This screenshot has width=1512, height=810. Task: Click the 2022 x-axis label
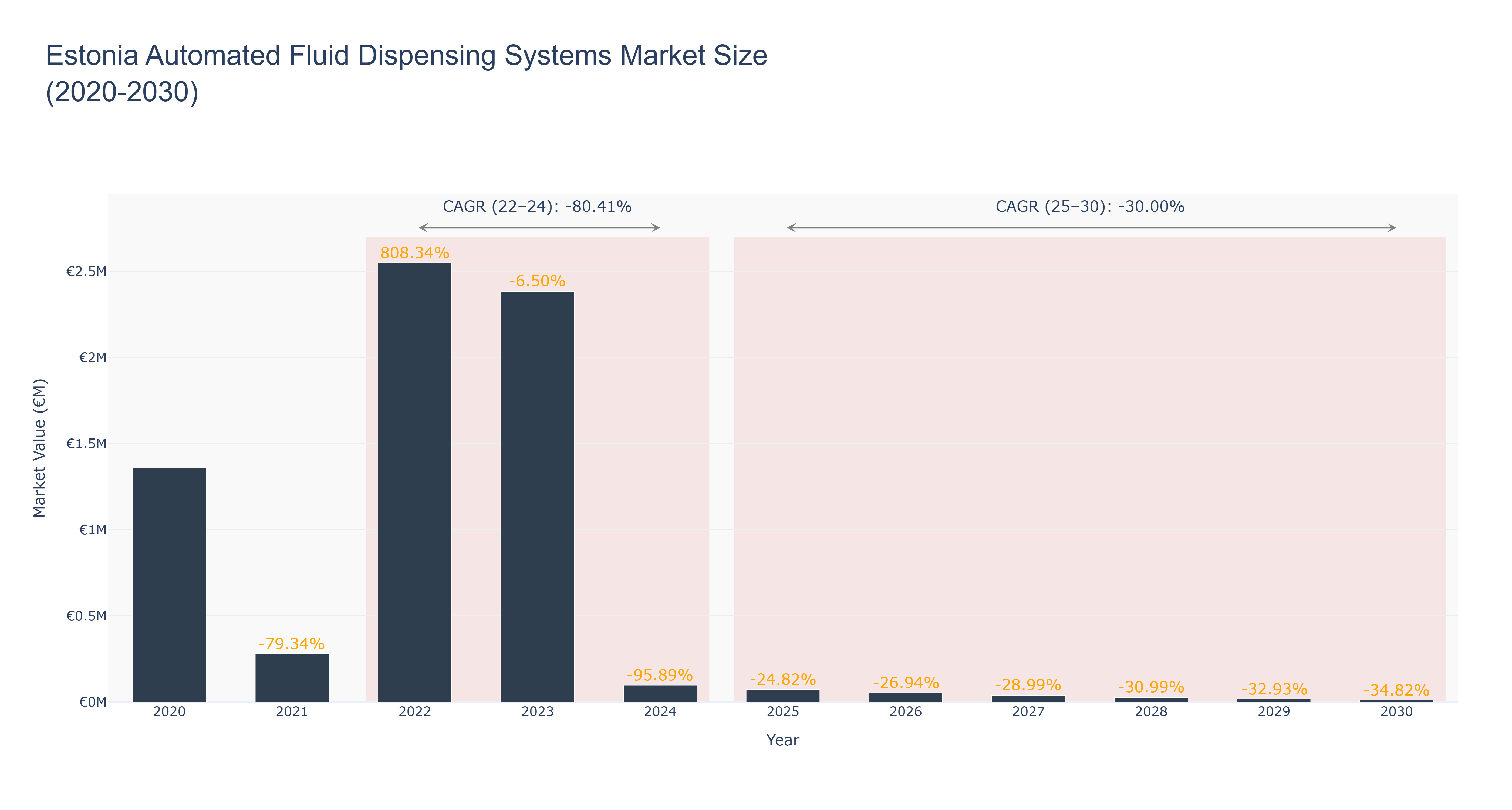click(x=414, y=712)
